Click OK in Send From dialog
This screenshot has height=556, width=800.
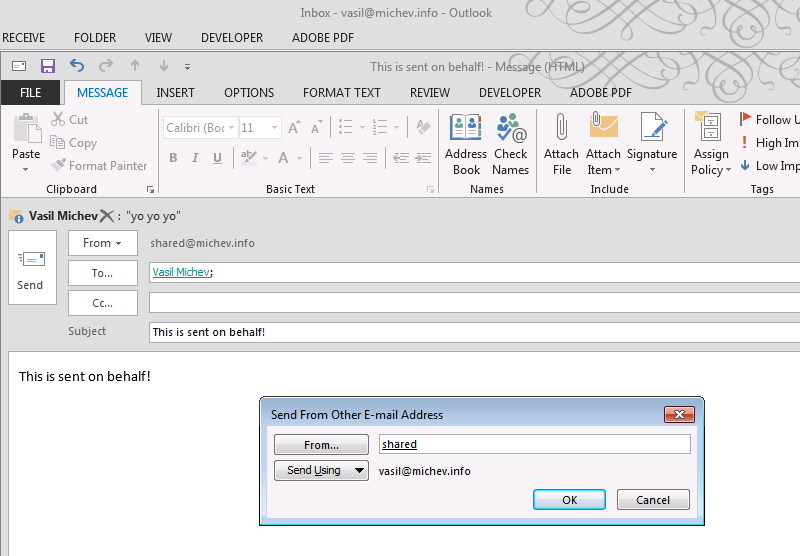tap(569, 500)
